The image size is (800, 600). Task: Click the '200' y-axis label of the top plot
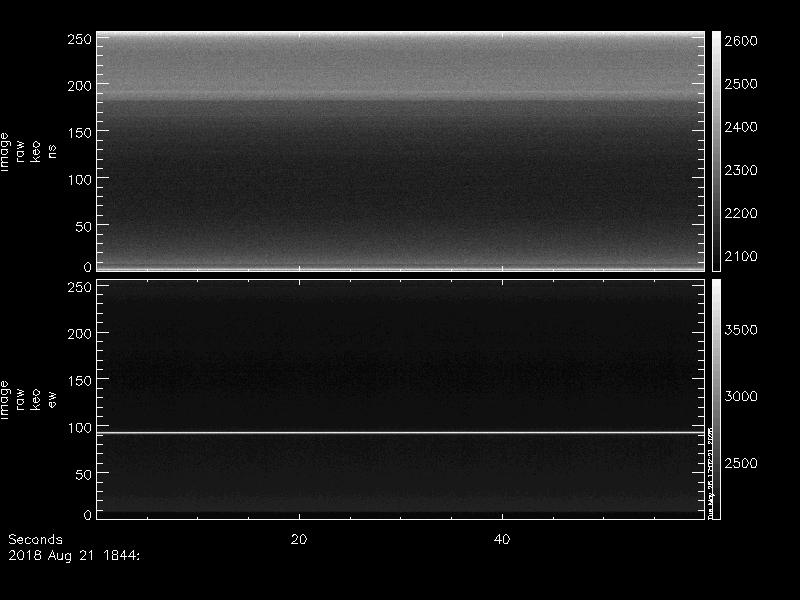pos(80,86)
